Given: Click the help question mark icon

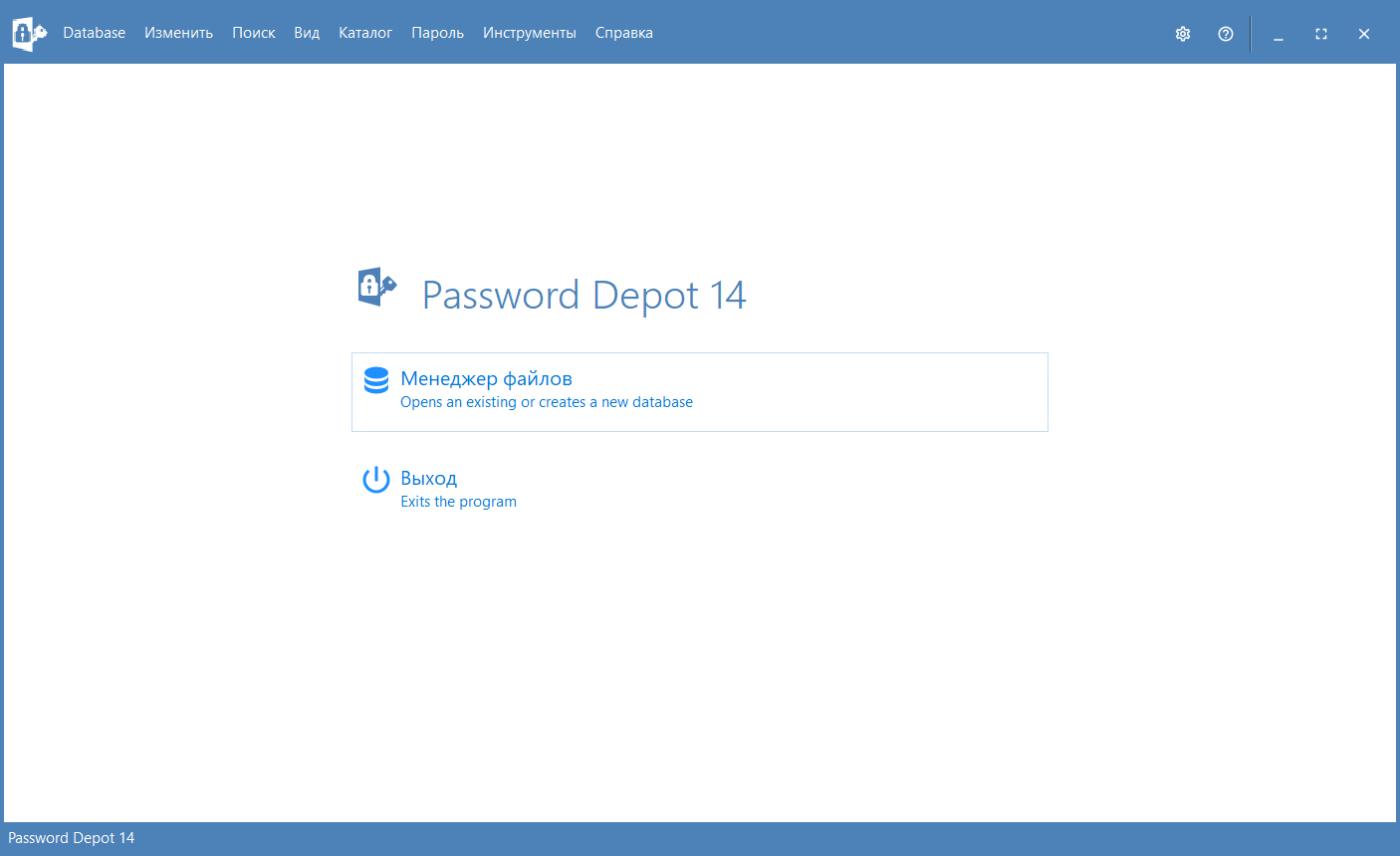Looking at the screenshot, I should [1226, 34].
